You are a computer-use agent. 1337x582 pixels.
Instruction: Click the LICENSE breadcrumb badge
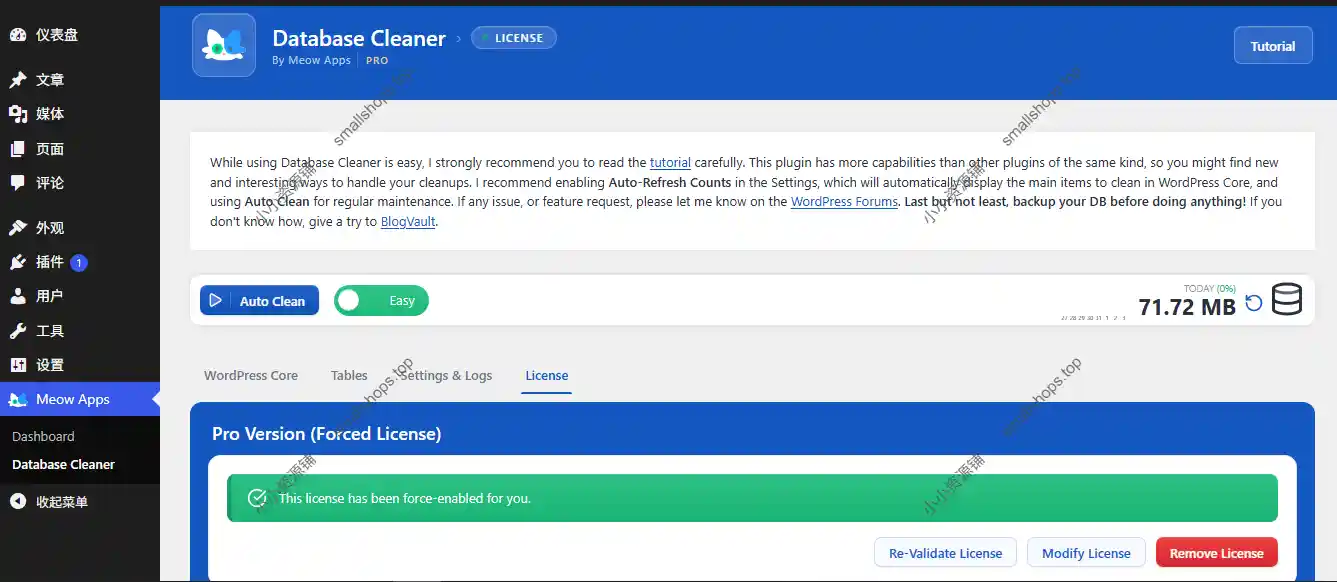click(x=514, y=38)
